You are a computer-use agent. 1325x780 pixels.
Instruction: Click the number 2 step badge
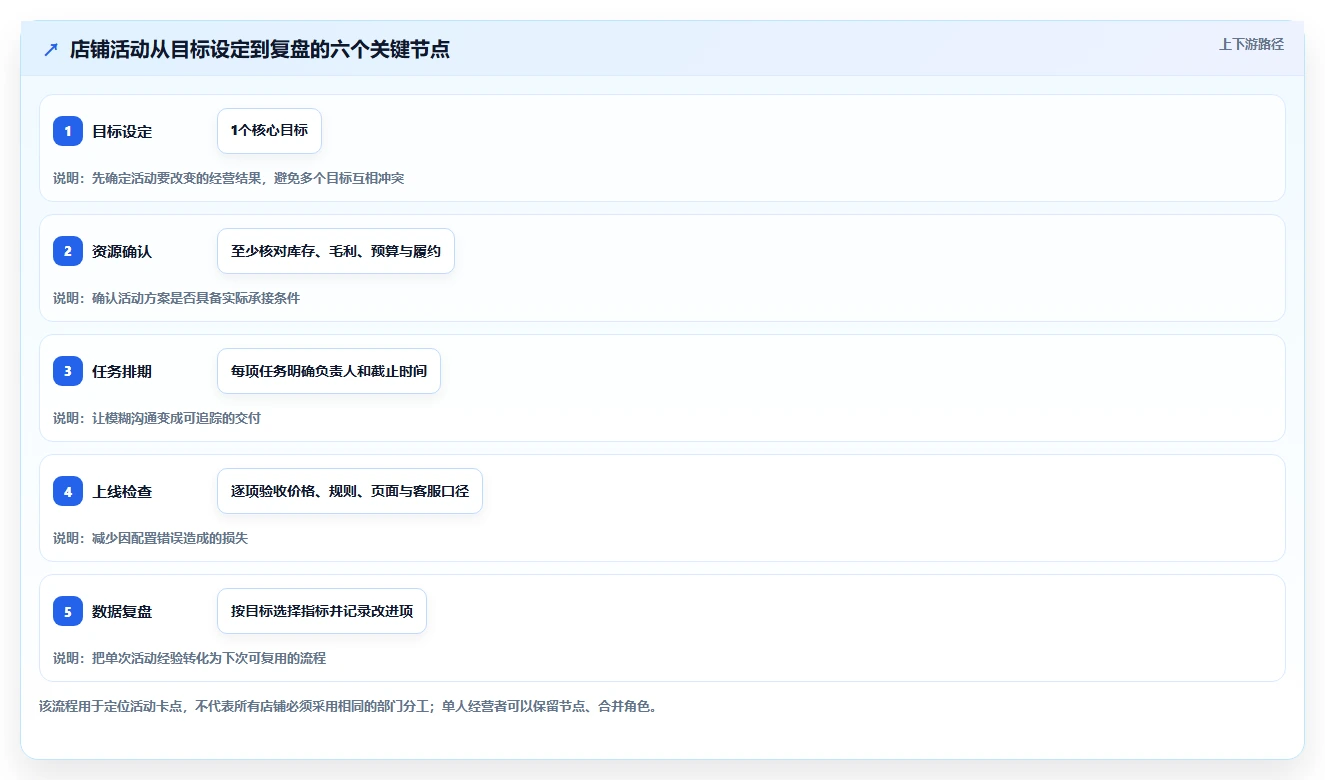pyautogui.click(x=68, y=251)
